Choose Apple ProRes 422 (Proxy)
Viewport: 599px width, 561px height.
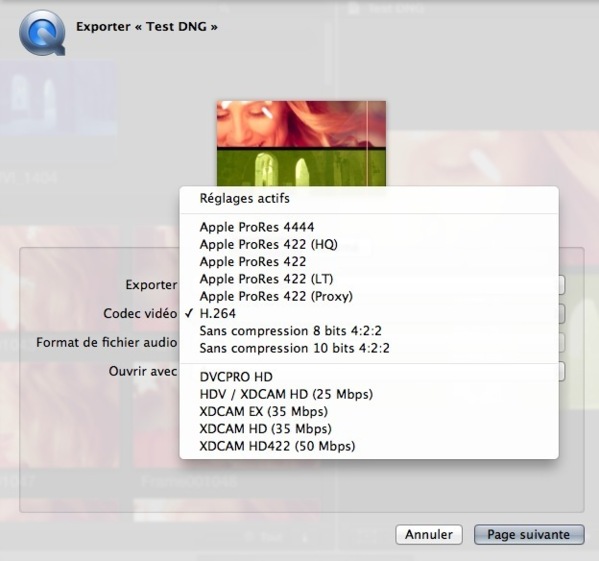click(x=369, y=296)
